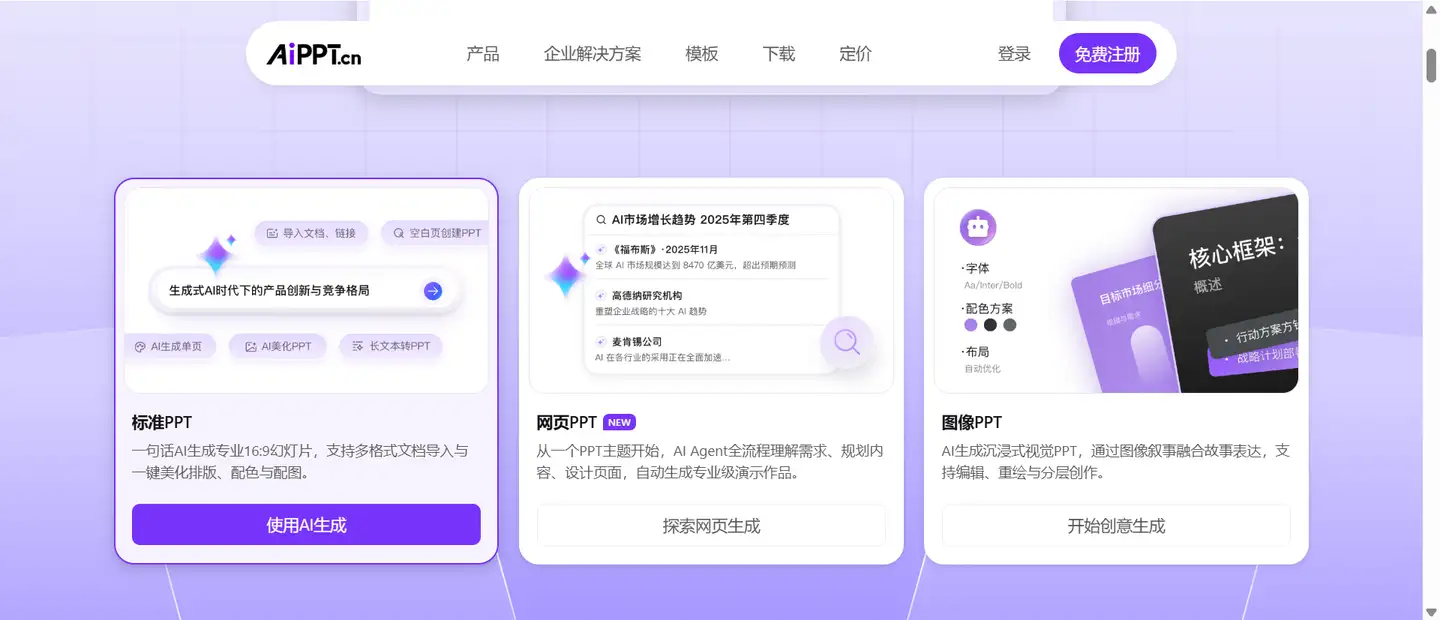Select the gray color scheme swatch
The height and width of the screenshot is (620, 1440).
click(1010, 325)
